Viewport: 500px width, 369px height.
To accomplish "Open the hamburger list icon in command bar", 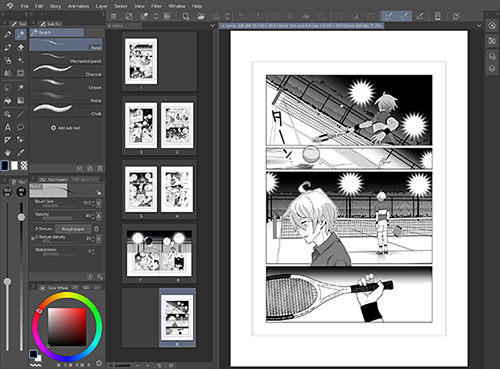I will click(114, 16).
